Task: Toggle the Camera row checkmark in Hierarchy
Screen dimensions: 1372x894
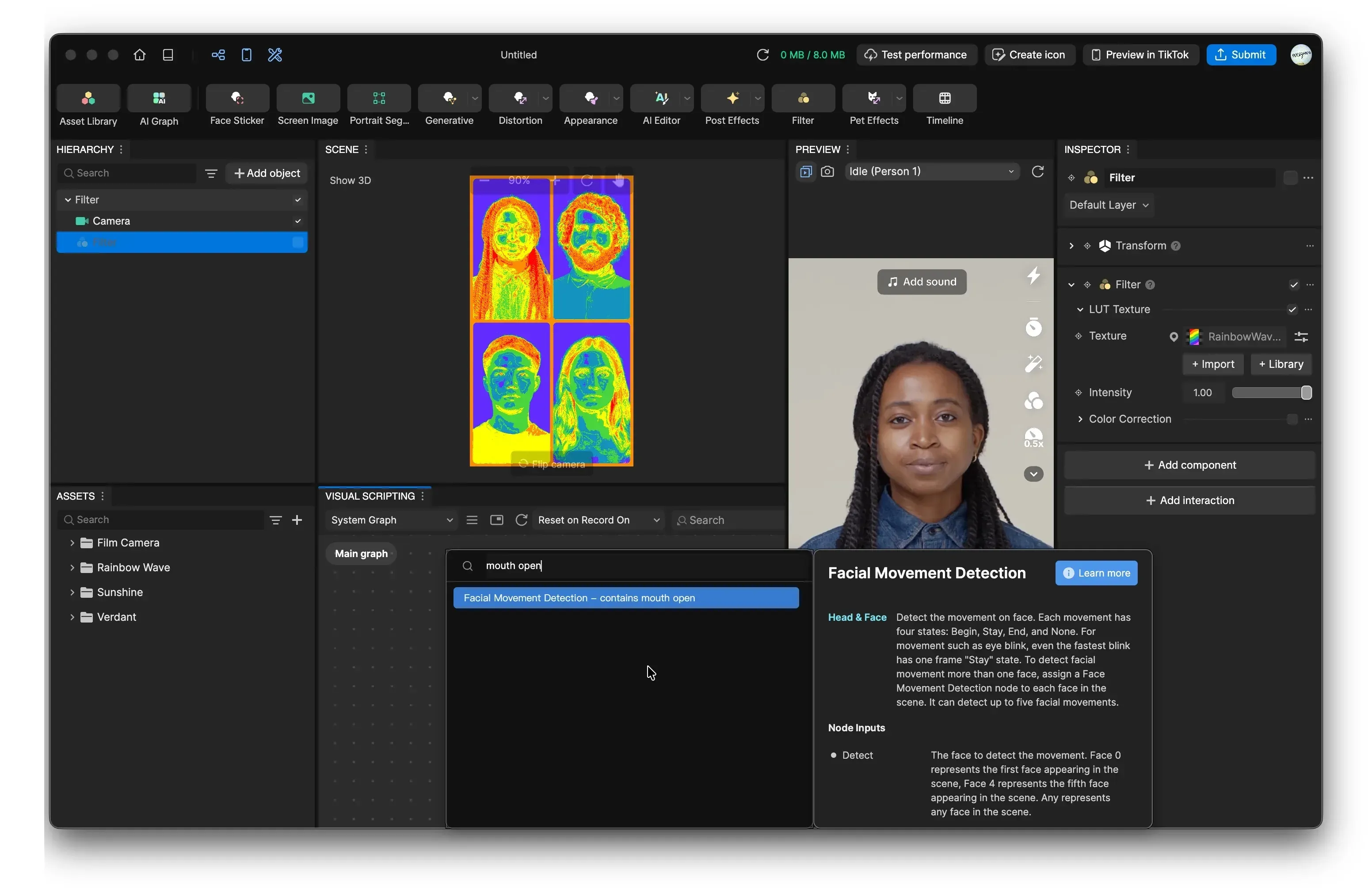Action: (297, 222)
